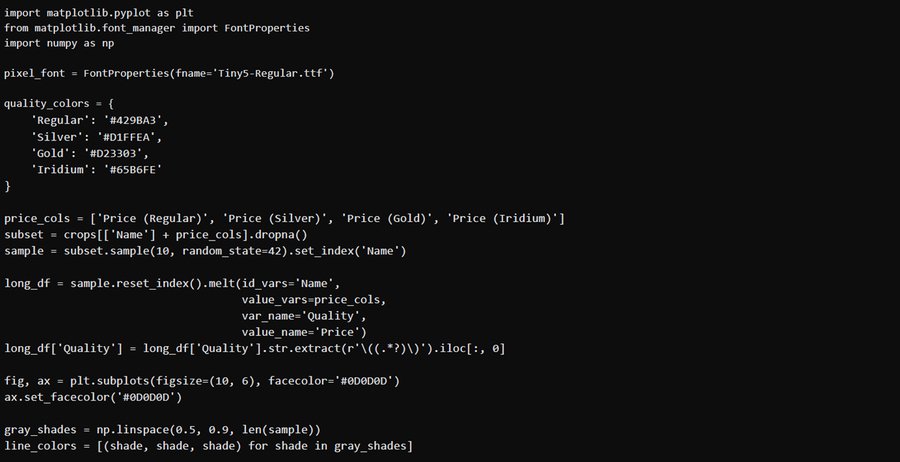Click the value_vars=price_cols argument

[x=313, y=299]
